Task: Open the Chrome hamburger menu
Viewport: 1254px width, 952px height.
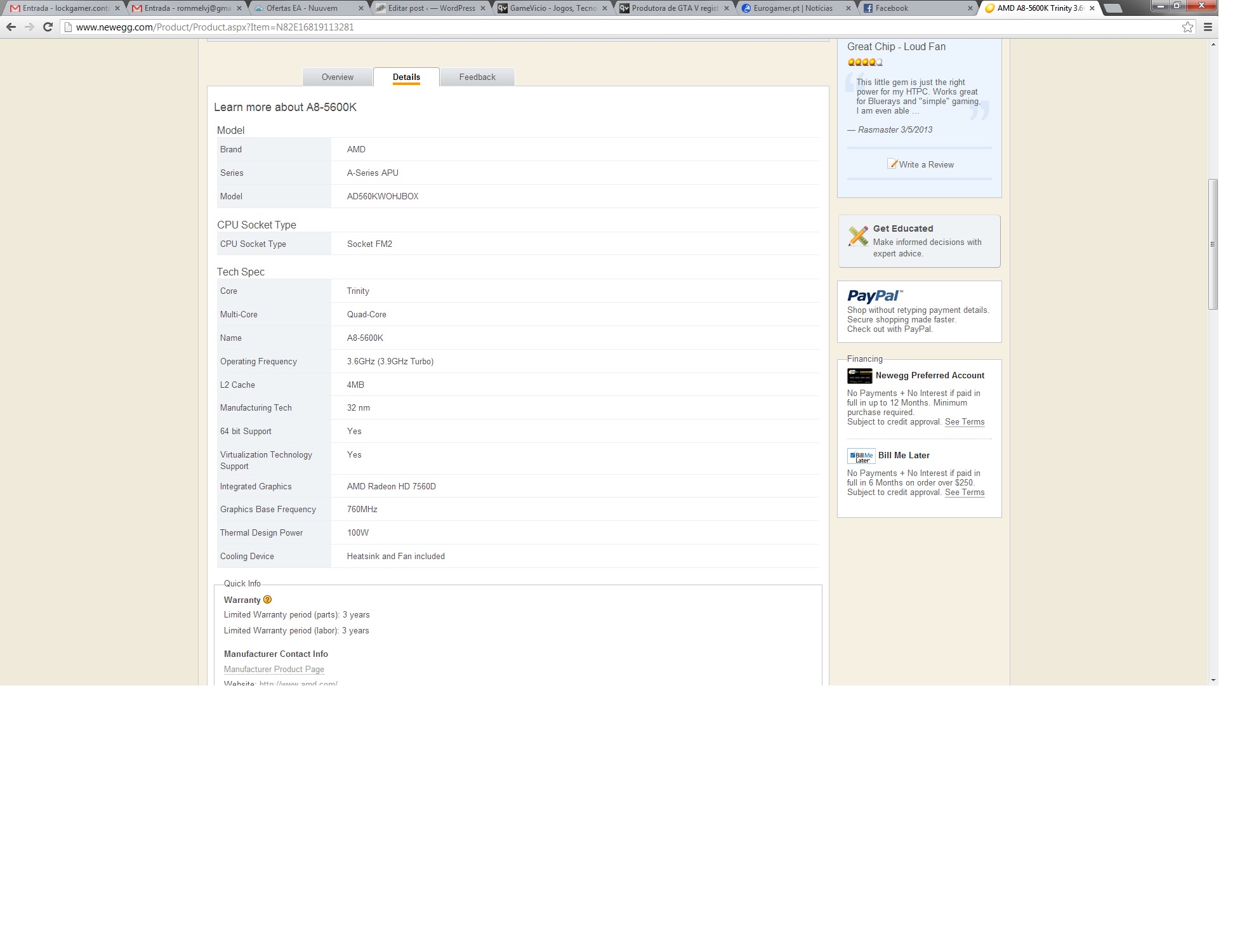Action: [1208, 27]
